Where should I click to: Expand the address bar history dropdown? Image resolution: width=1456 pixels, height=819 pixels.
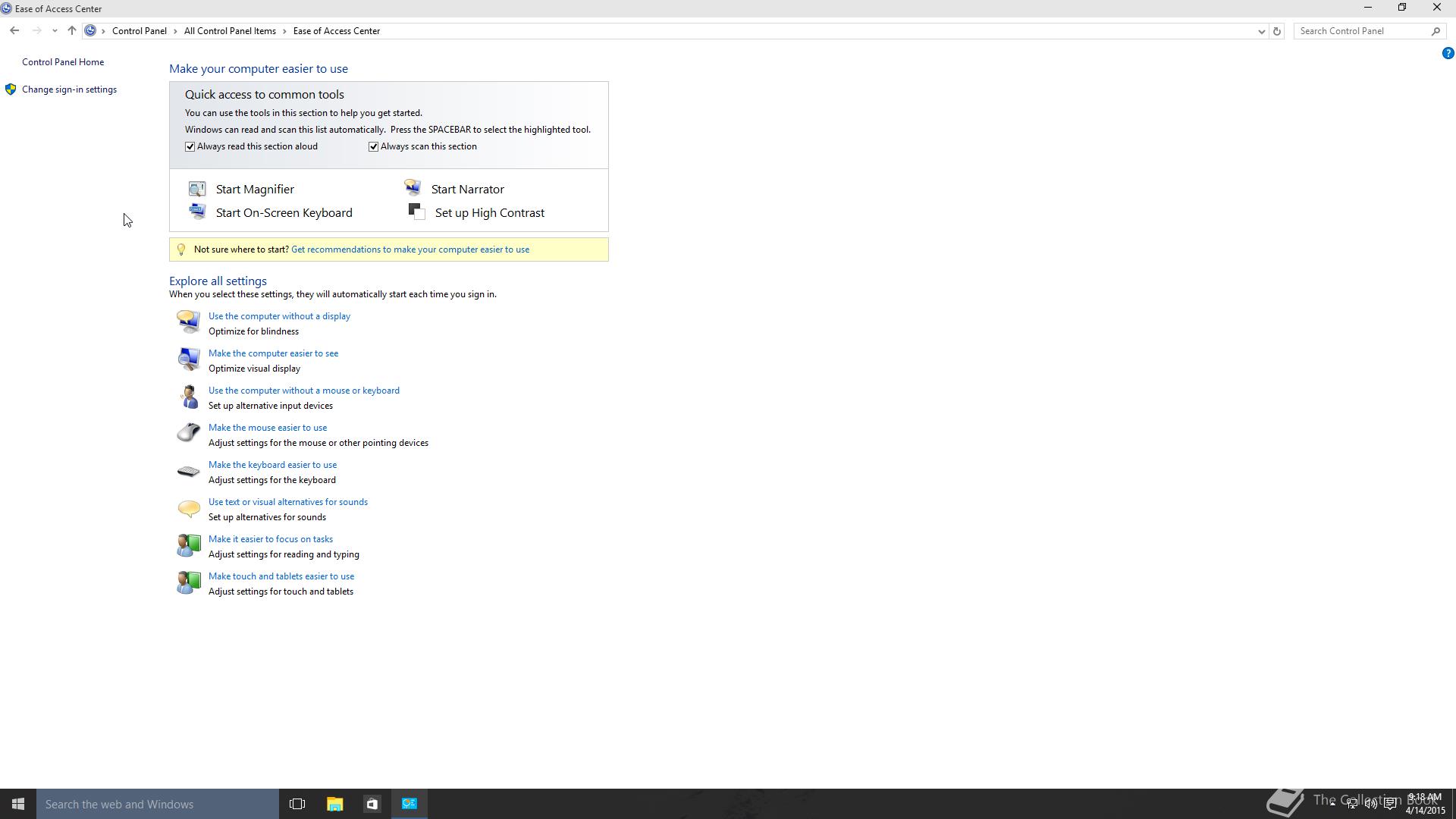point(1261,31)
